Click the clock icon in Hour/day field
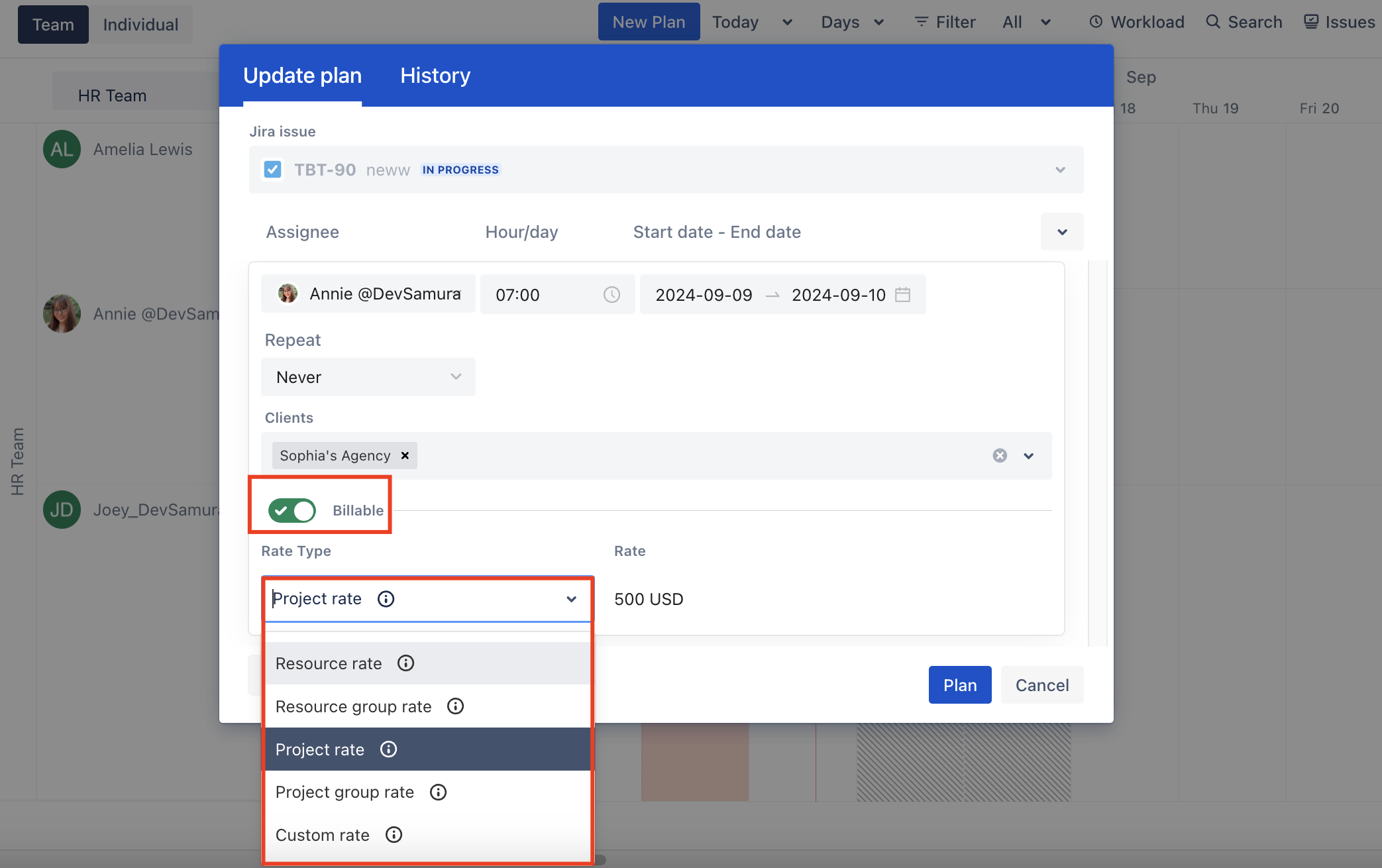Viewport: 1382px width, 868px height. coord(611,295)
